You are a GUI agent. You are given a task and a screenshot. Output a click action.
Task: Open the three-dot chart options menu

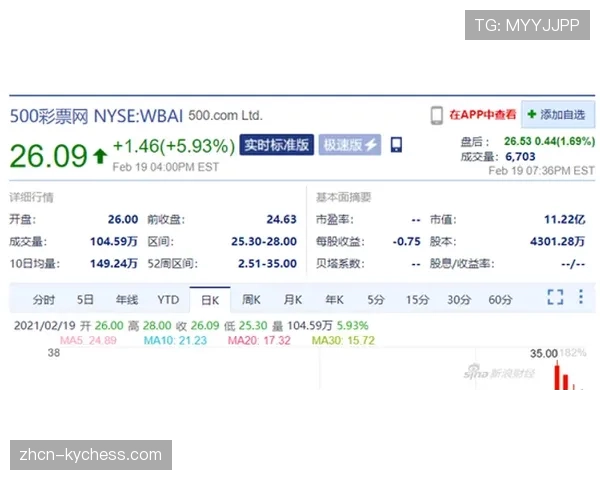[x=581, y=296]
